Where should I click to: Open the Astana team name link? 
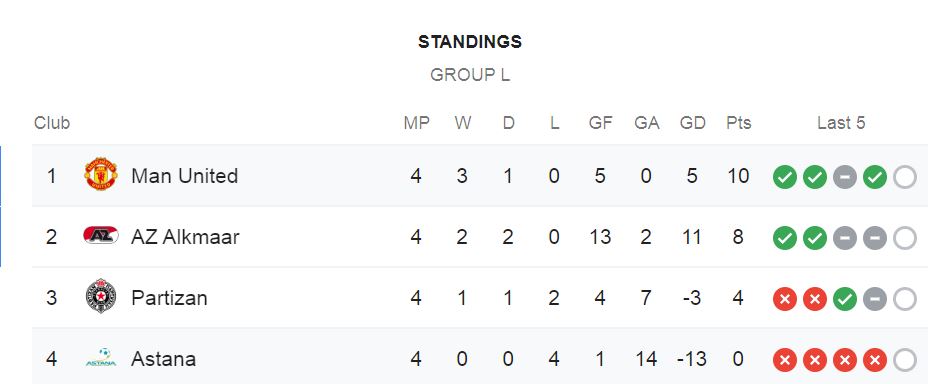[163, 359]
